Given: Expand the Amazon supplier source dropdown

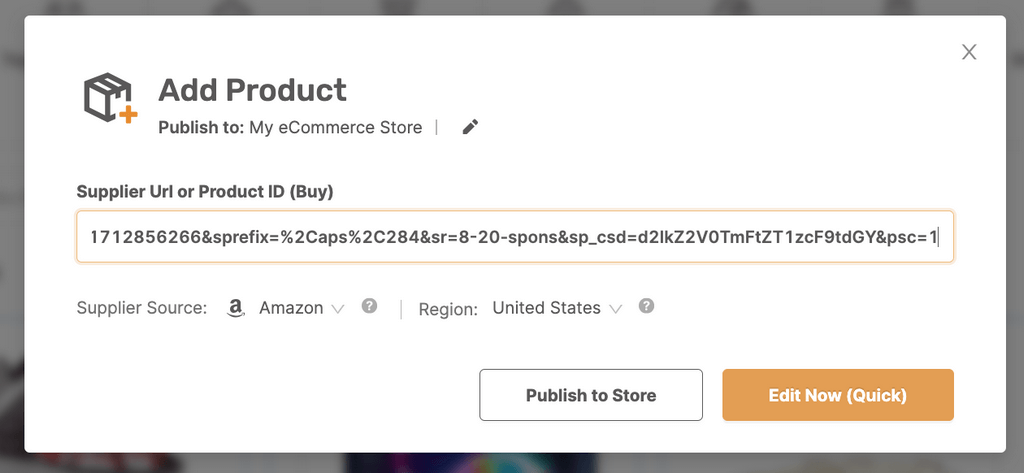Looking at the screenshot, I should (x=291, y=308).
